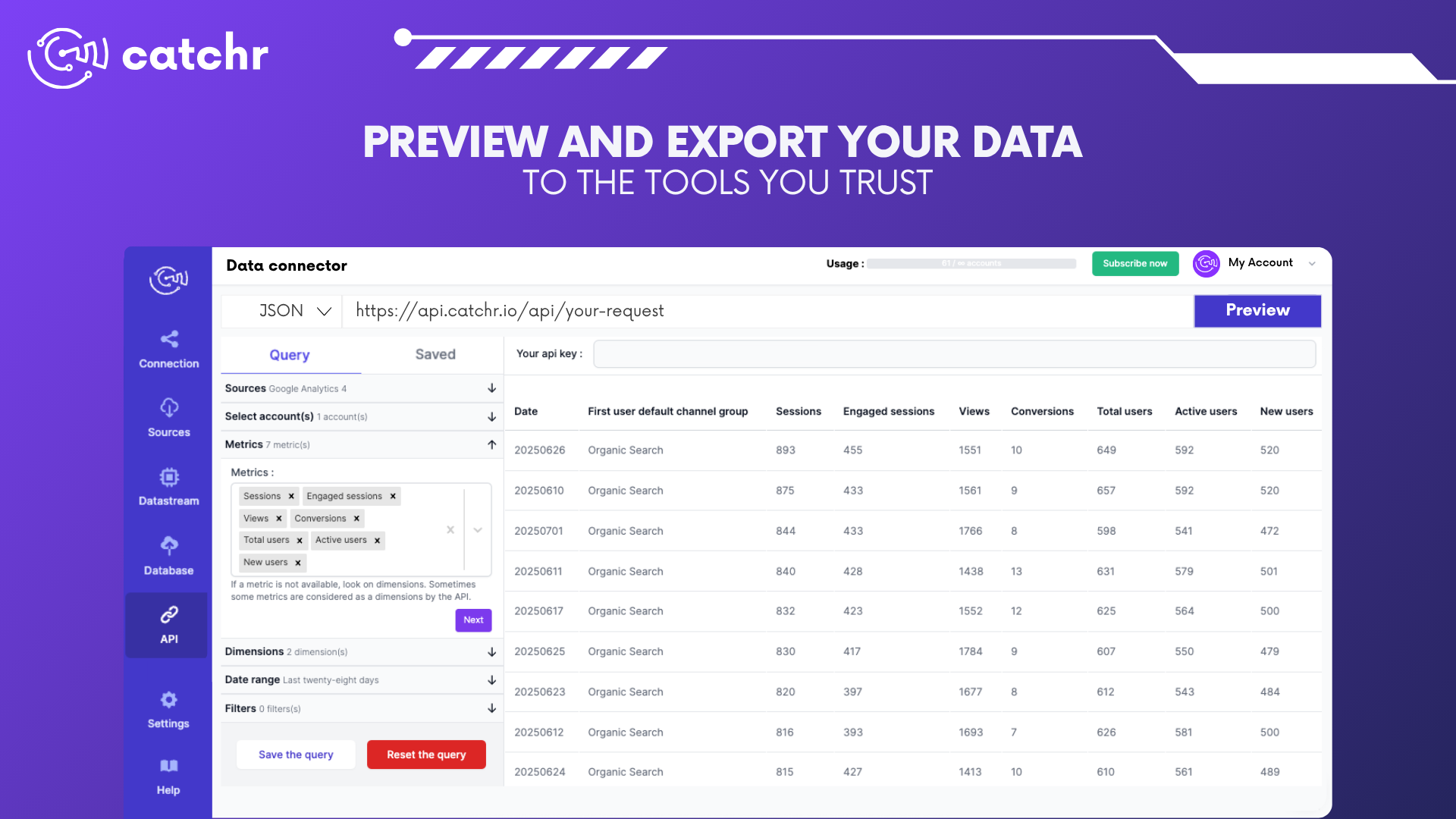The height and width of the screenshot is (819, 1456).
Task: Click the My Account avatar icon
Action: coord(1206,263)
